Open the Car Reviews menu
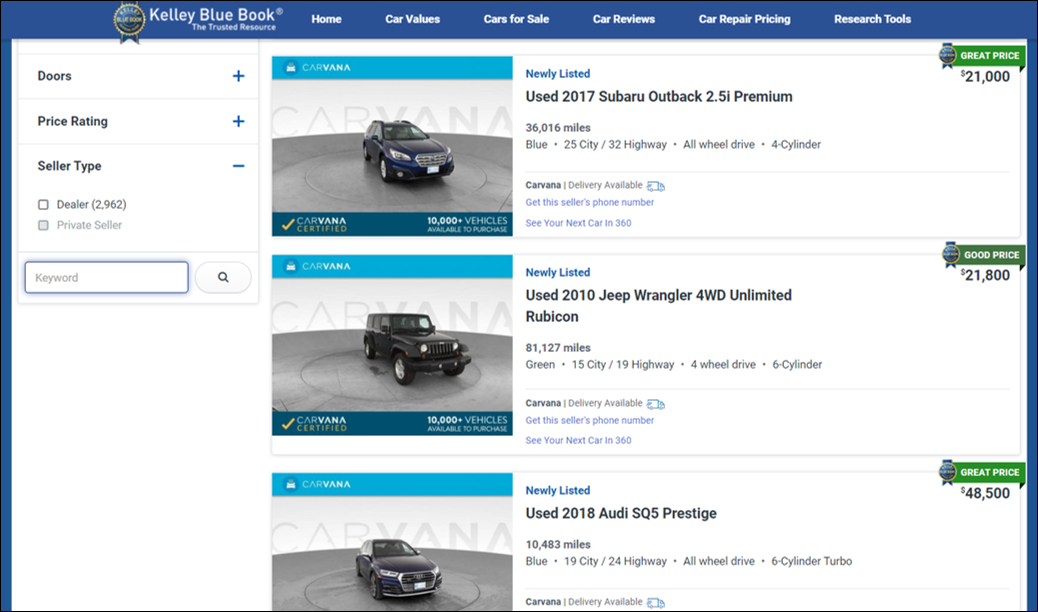This screenshot has height=612, width=1038. click(624, 19)
